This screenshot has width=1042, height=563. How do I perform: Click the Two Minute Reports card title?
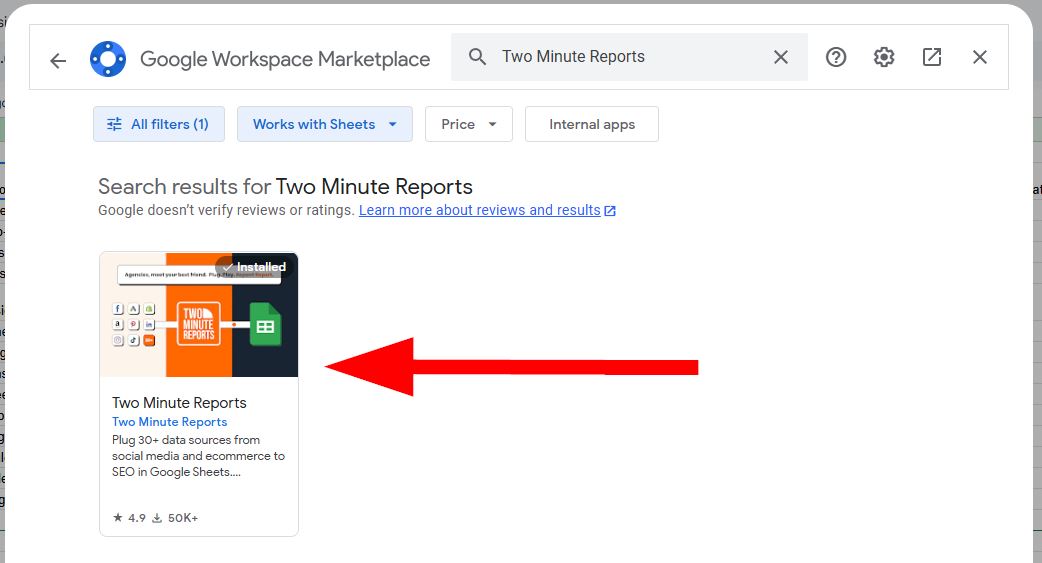179,403
